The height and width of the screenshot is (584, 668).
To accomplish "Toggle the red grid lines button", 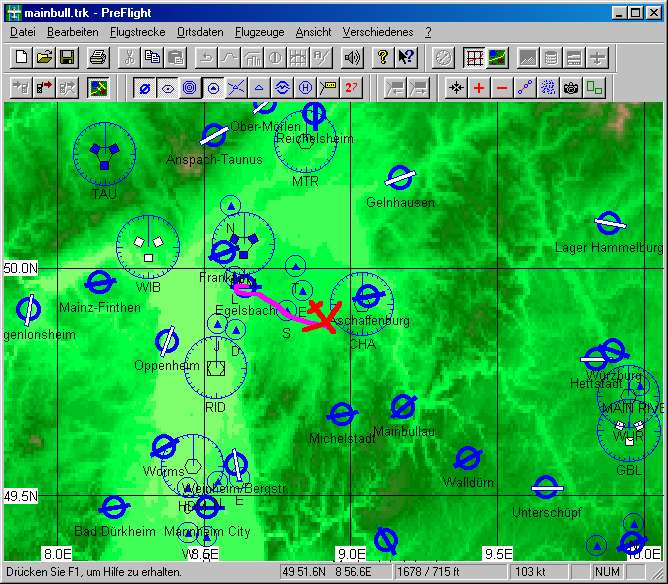I will click(x=474, y=57).
